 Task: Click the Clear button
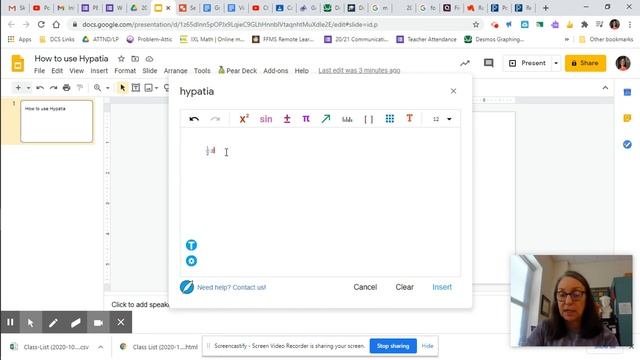tap(404, 287)
